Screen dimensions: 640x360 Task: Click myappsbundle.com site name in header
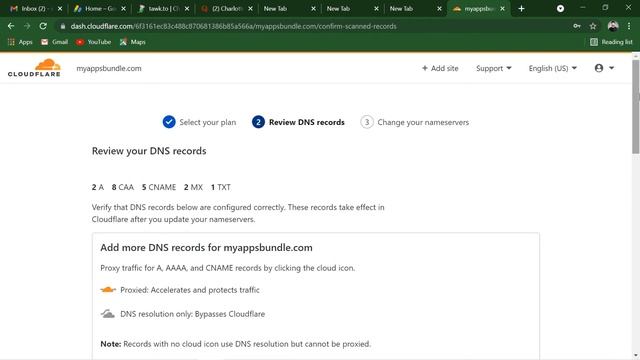pos(109,68)
